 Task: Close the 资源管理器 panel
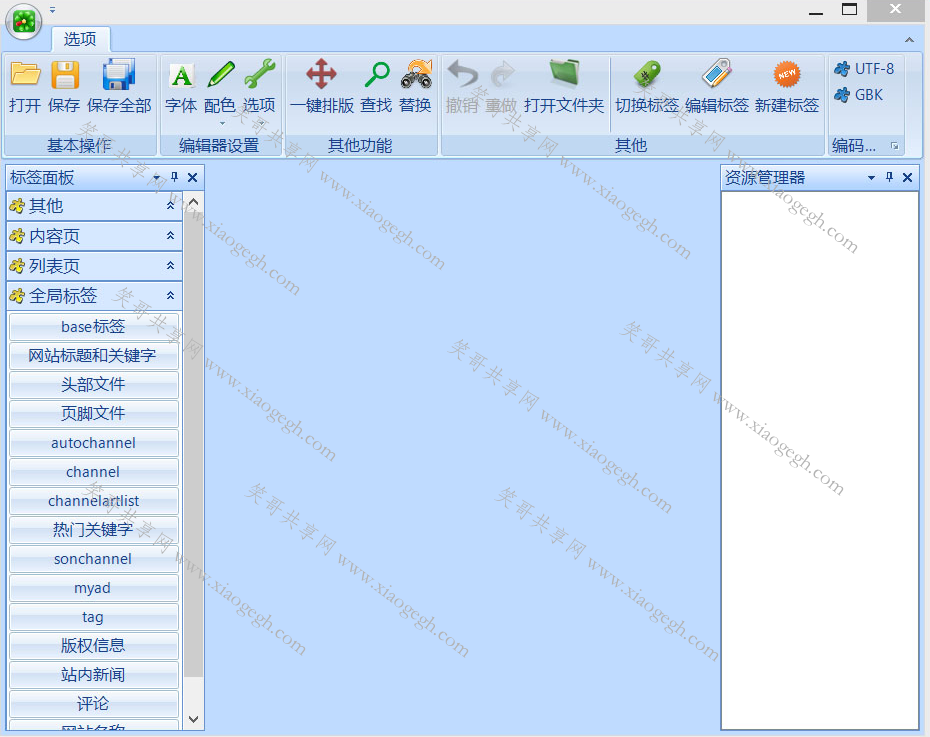(x=907, y=177)
